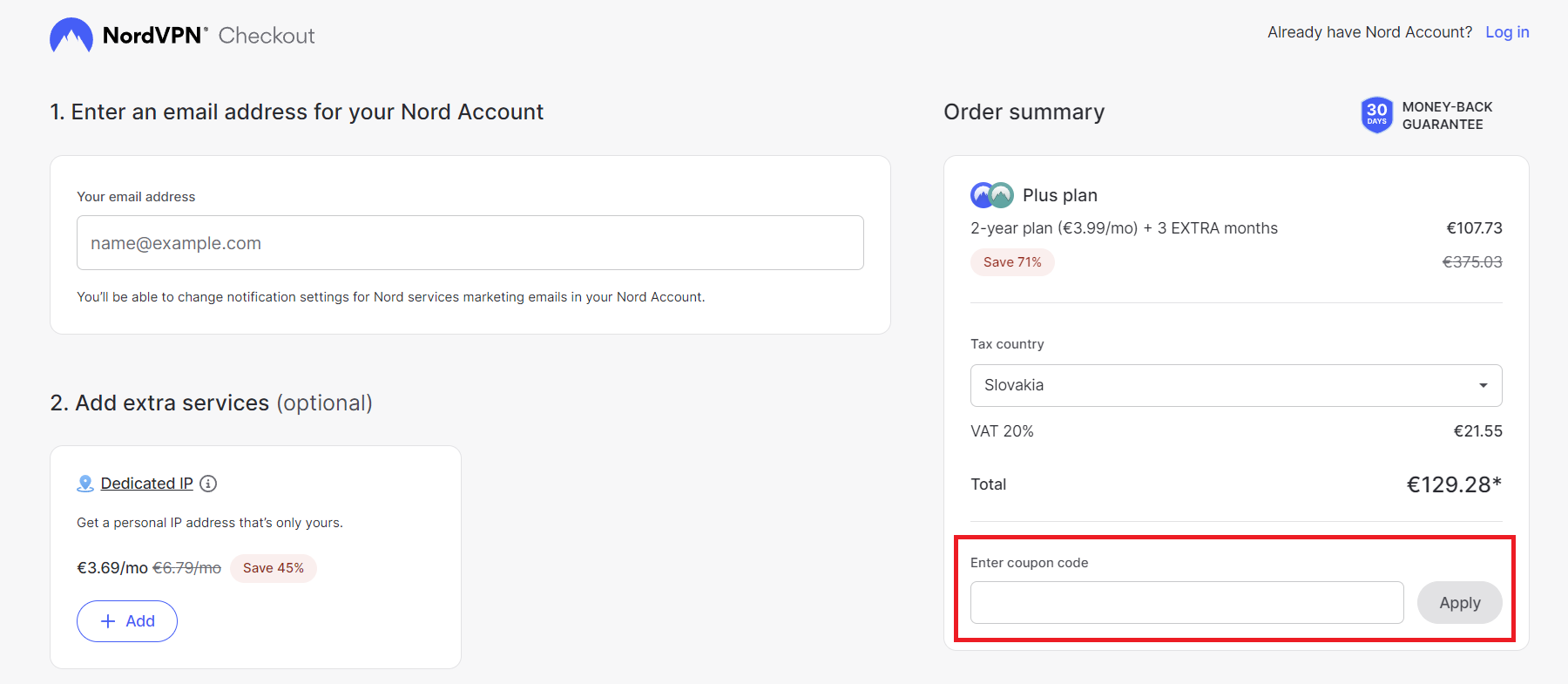Click the Save 45% discount badge
The image size is (1568, 684).
pyautogui.click(x=274, y=568)
